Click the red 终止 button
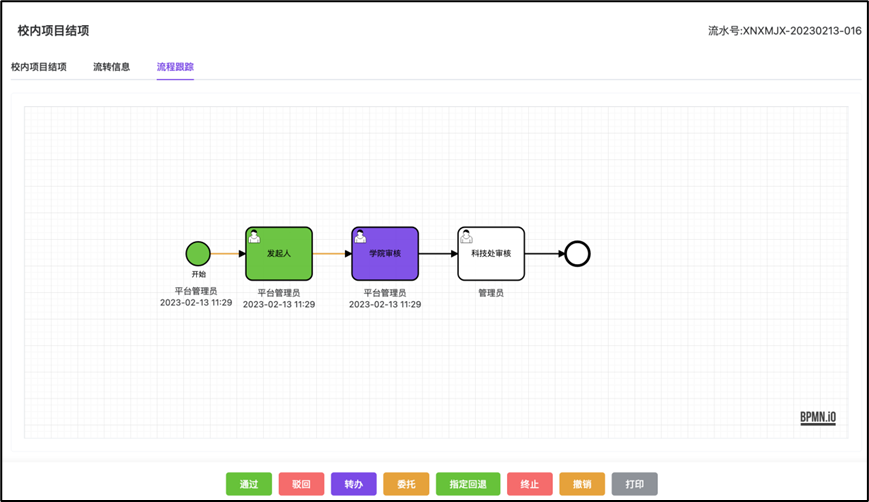869x502 pixels. [530, 484]
